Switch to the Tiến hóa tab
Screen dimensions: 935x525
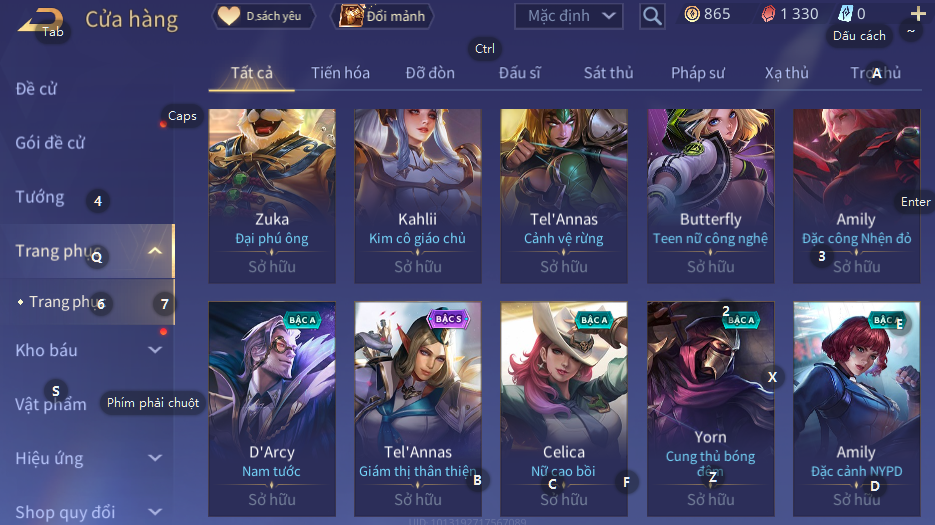coord(340,73)
